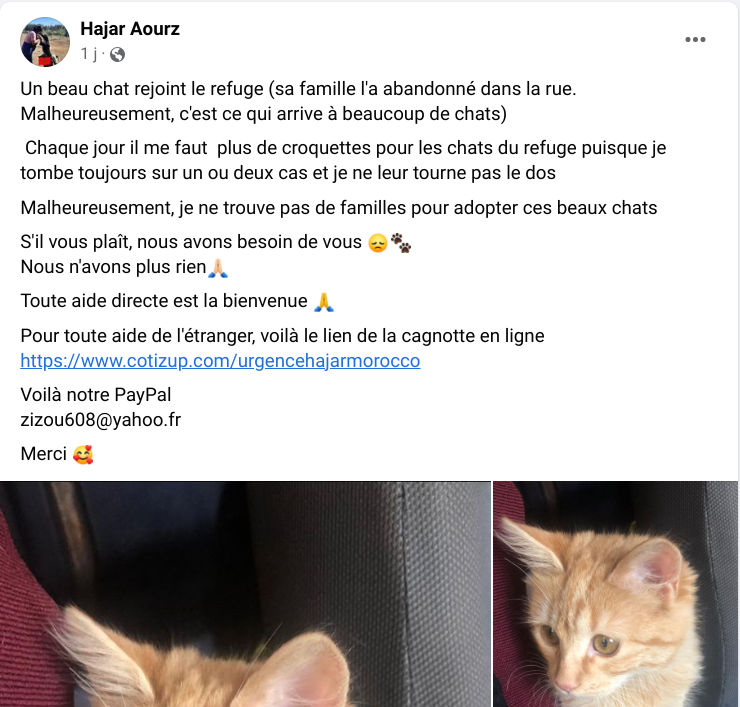This screenshot has width=740, height=707.
Task: Click the folded hands emoji after "rien"
Action: pyautogui.click(x=218, y=268)
